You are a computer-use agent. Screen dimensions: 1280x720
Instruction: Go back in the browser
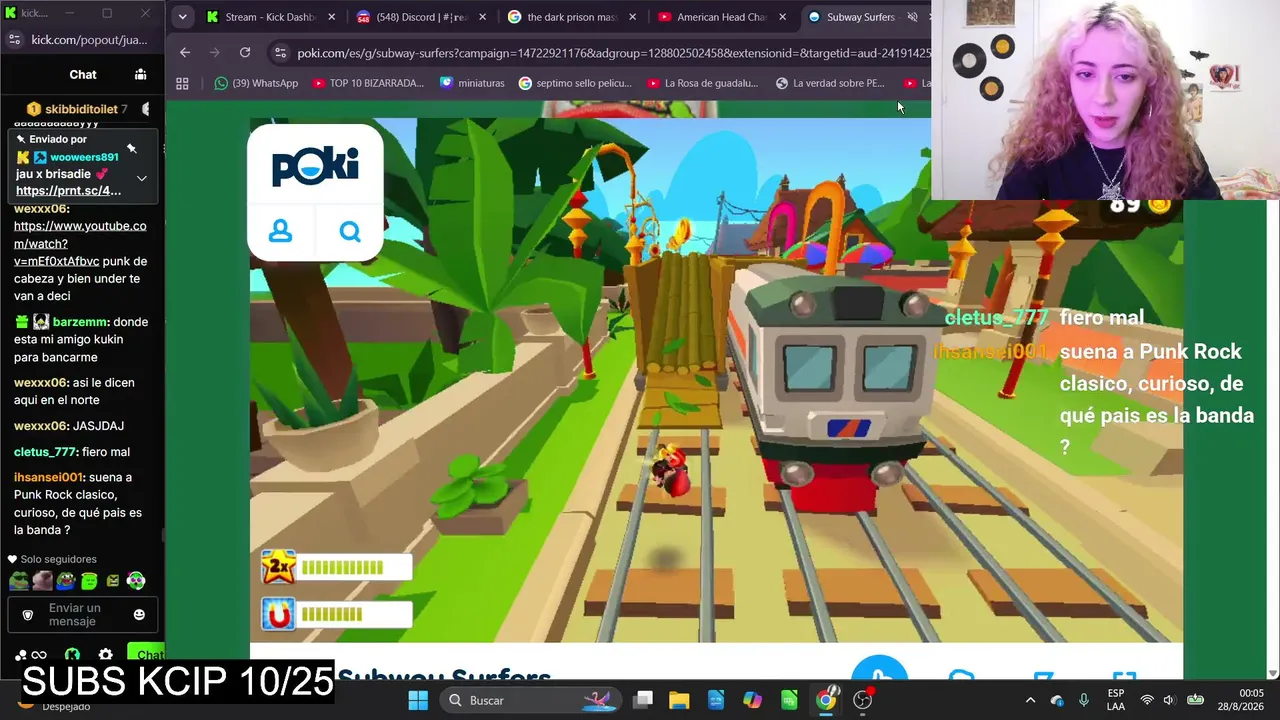pos(185,52)
